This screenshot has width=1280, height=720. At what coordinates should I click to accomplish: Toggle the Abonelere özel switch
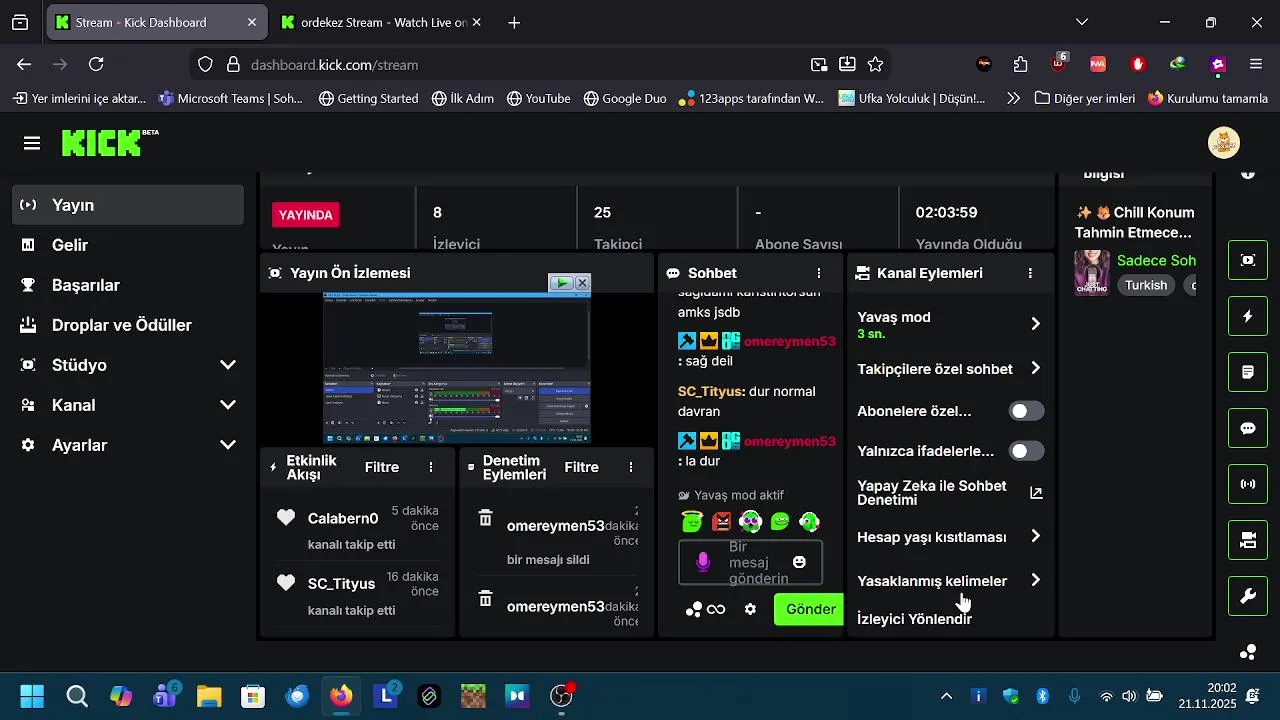1026,411
